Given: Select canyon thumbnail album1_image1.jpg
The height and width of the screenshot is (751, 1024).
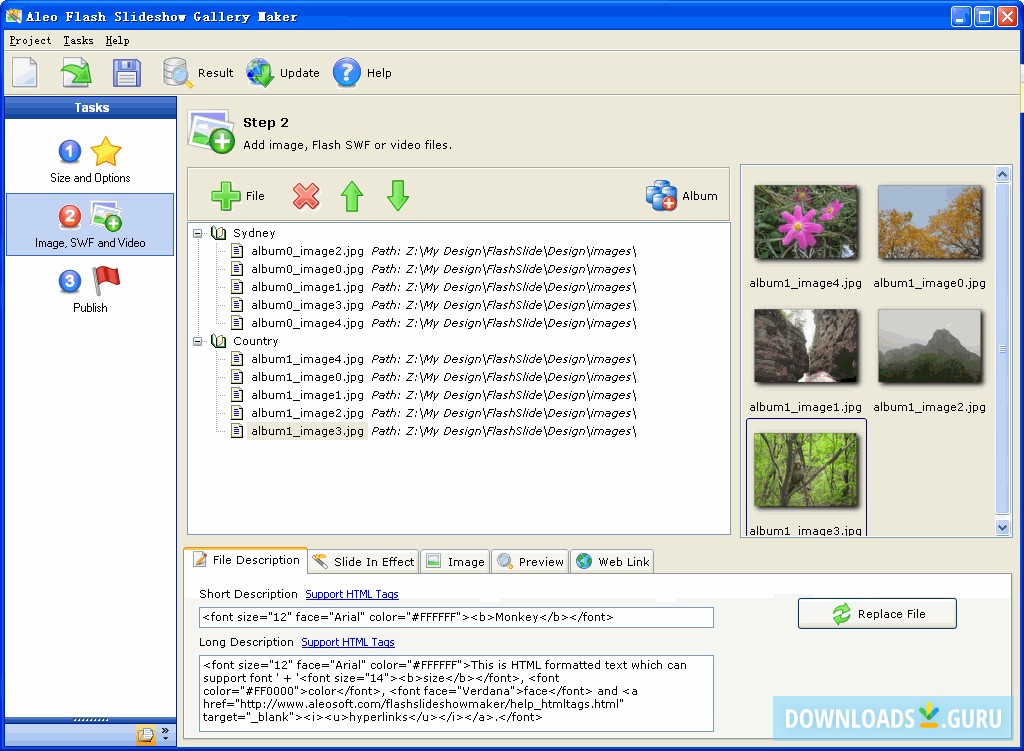Looking at the screenshot, I should [x=806, y=346].
